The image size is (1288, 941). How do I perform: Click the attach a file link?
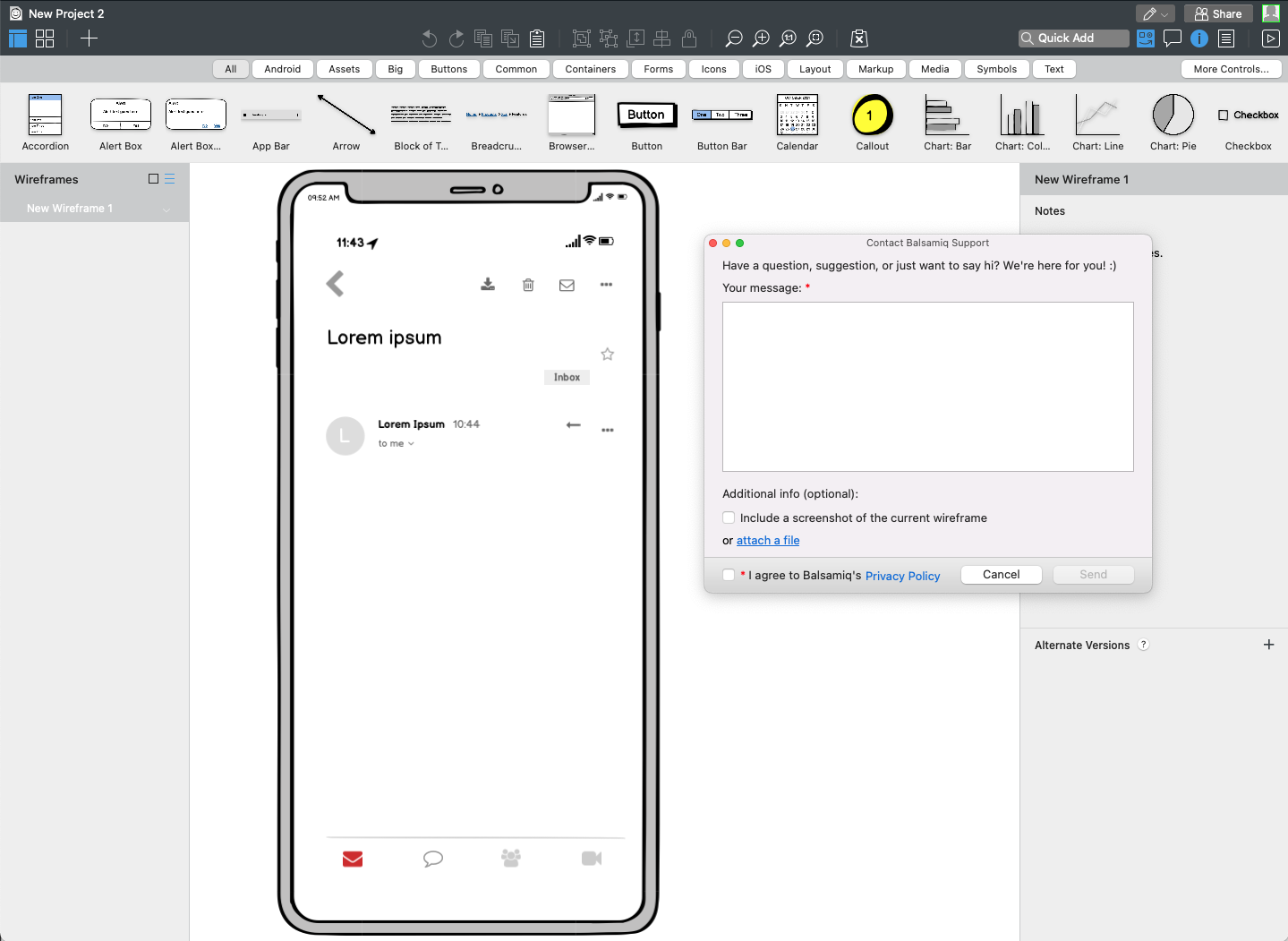(x=767, y=541)
